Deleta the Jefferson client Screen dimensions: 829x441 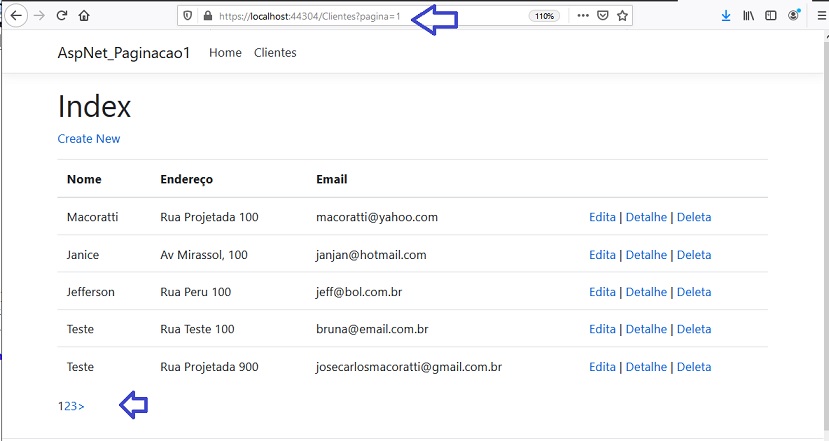click(x=694, y=292)
